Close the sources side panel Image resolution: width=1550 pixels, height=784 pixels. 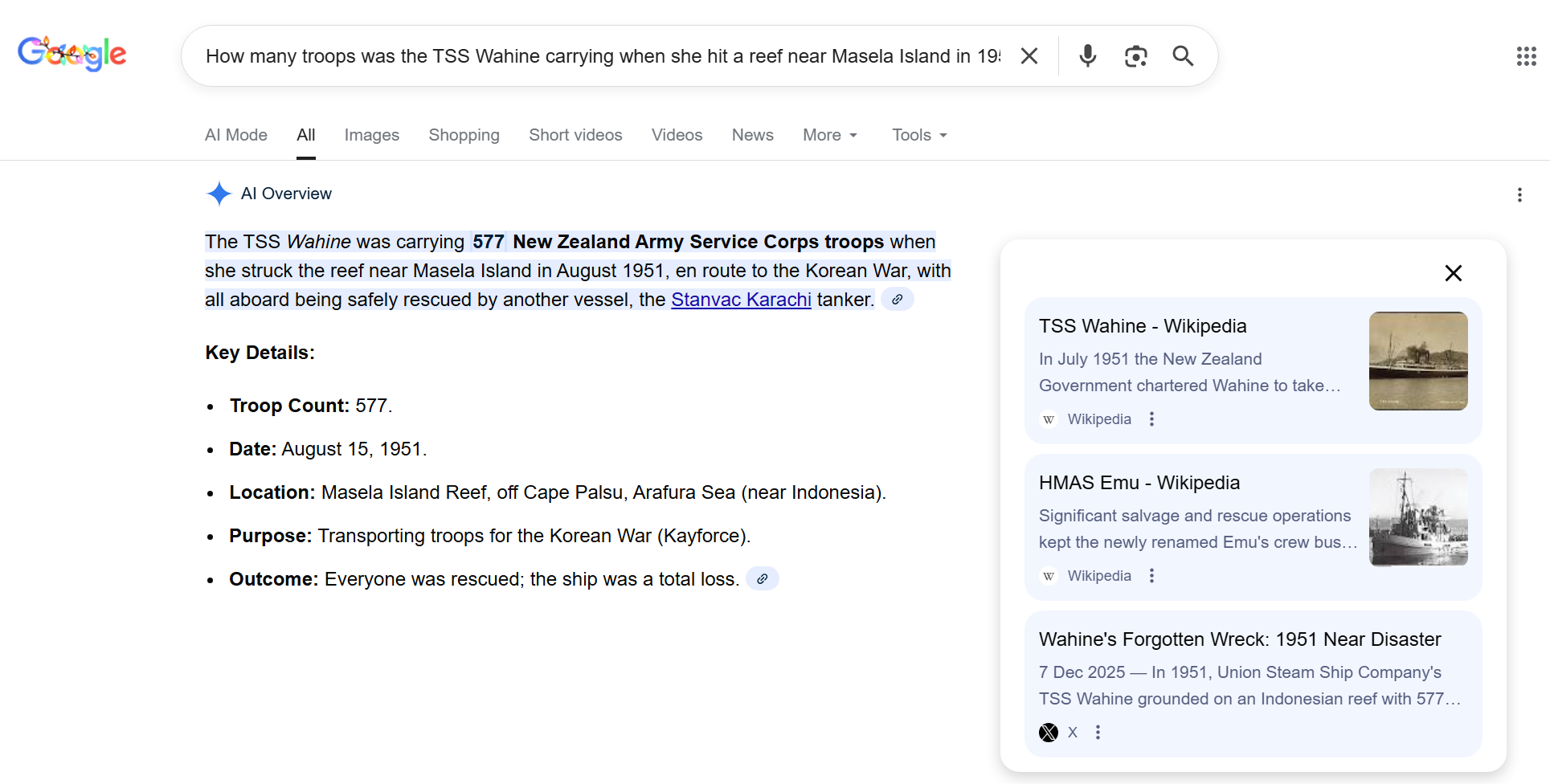(x=1453, y=273)
